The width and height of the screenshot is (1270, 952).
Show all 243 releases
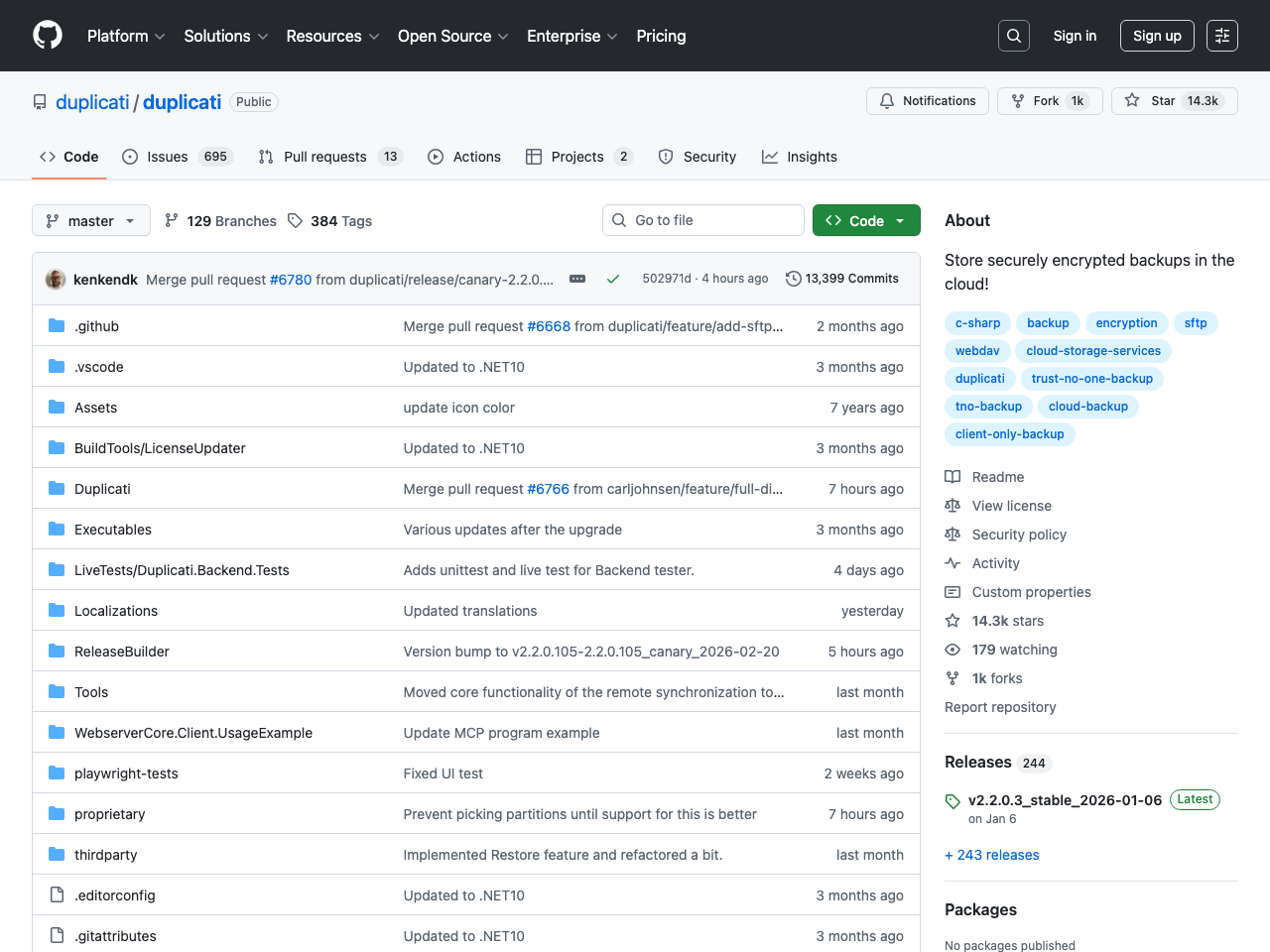tap(991, 855)
